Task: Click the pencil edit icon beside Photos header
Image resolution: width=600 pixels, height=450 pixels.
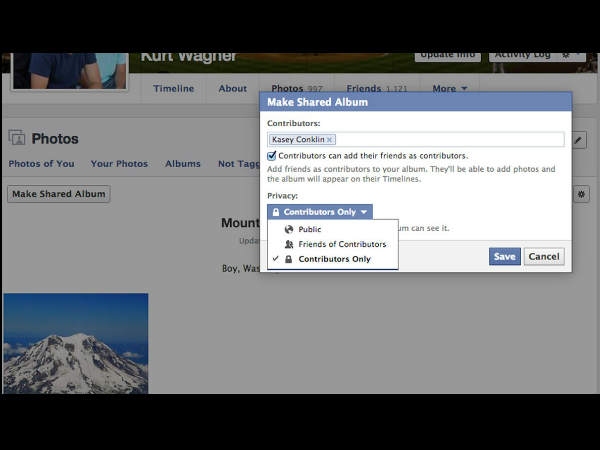Action: click(x=578, y=140)
